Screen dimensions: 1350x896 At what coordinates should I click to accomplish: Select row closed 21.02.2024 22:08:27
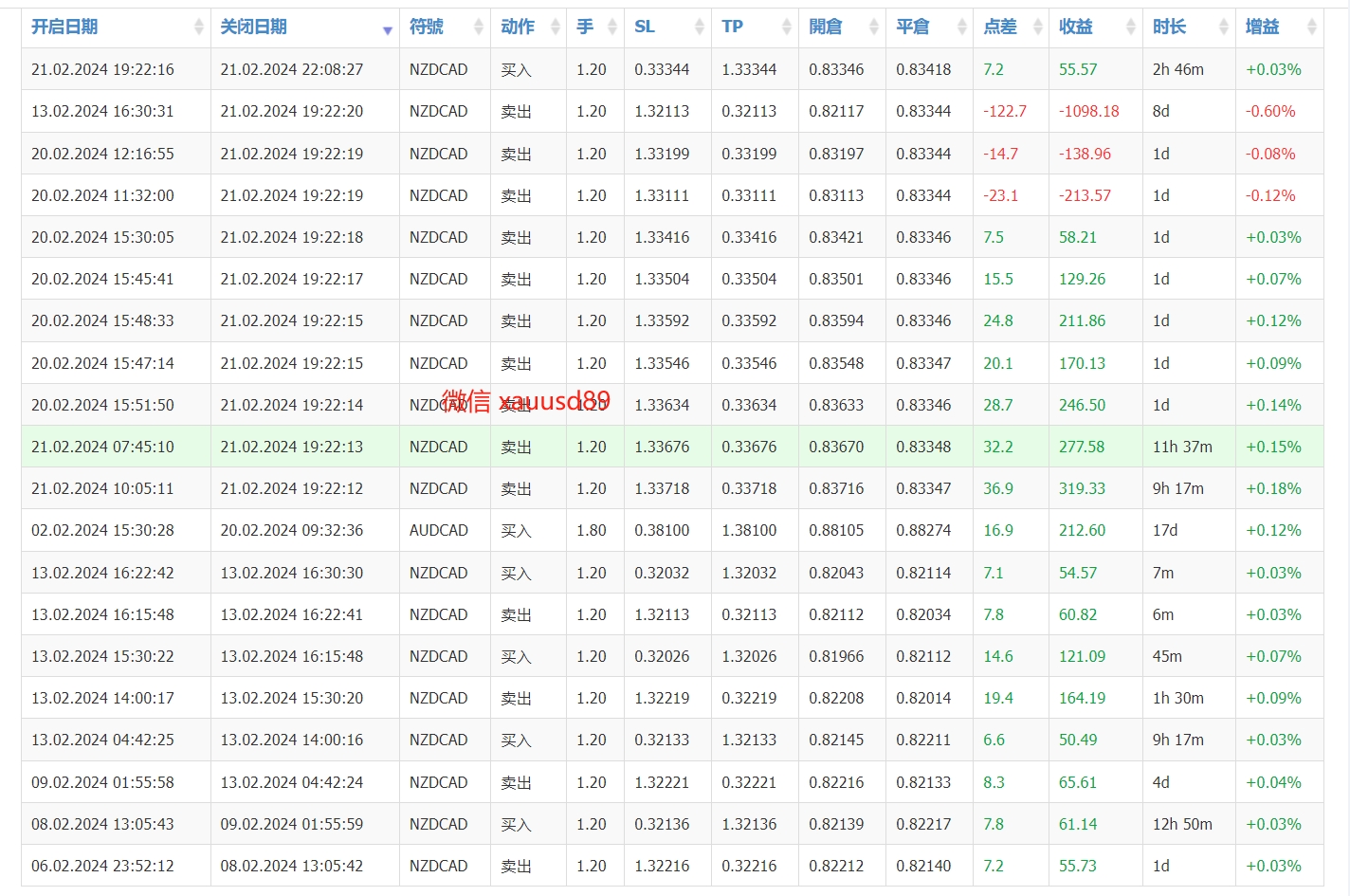pyautogui.click(x=672, y=69)
